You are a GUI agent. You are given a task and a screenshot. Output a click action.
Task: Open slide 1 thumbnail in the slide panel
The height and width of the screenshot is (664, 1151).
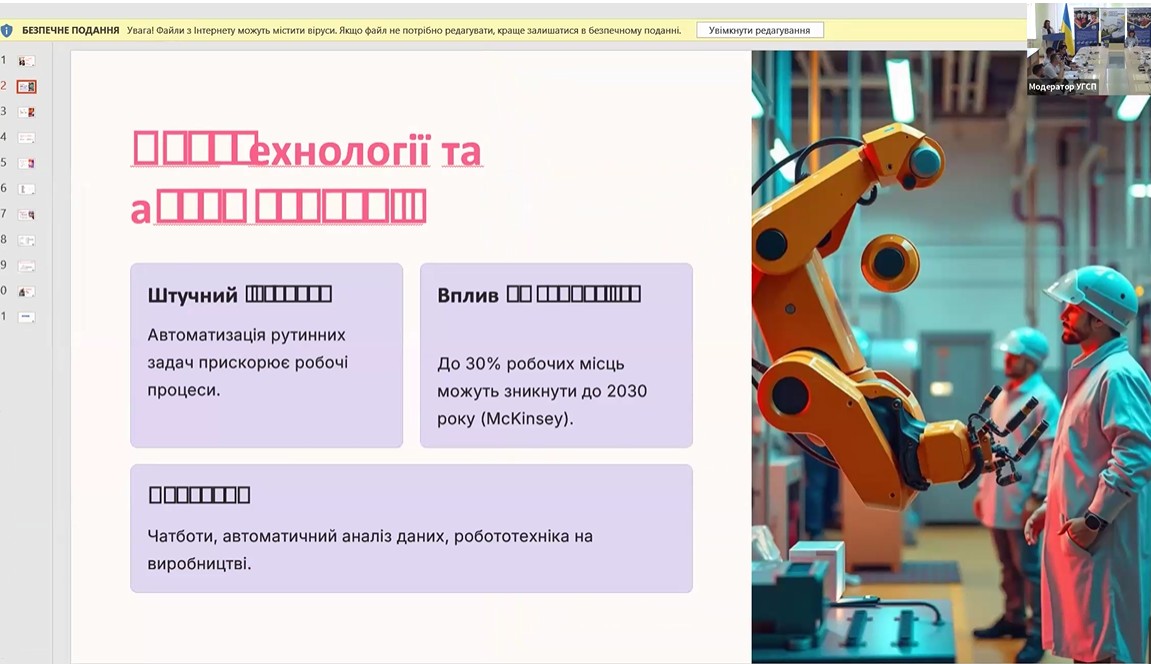(26, 61)
